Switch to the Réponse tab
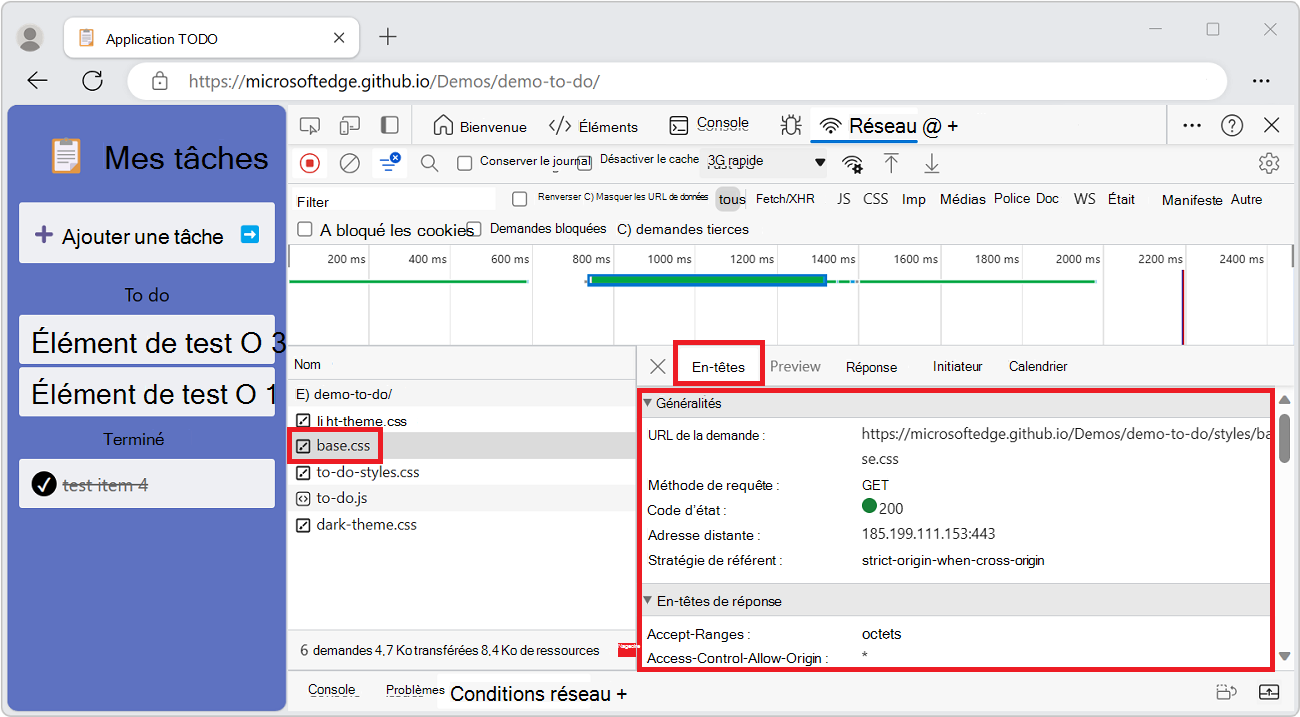 click(x=871, y=367)
